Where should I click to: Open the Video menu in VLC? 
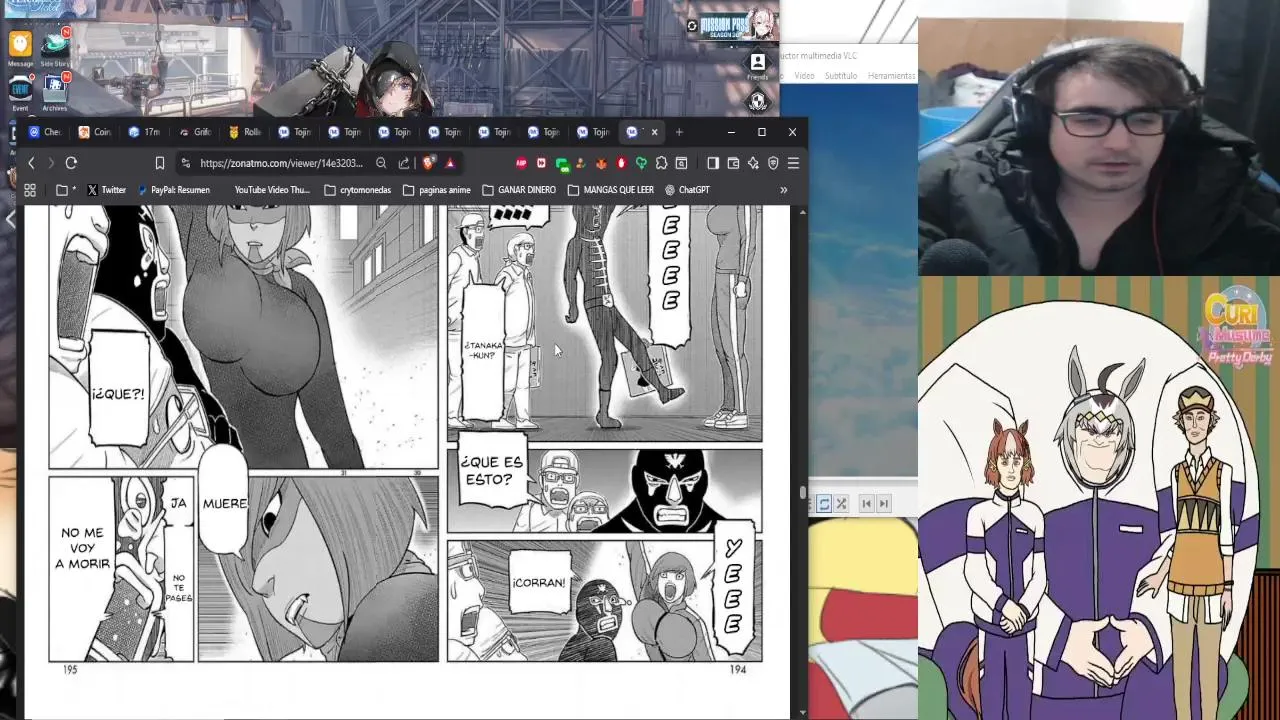pos(804,76)
